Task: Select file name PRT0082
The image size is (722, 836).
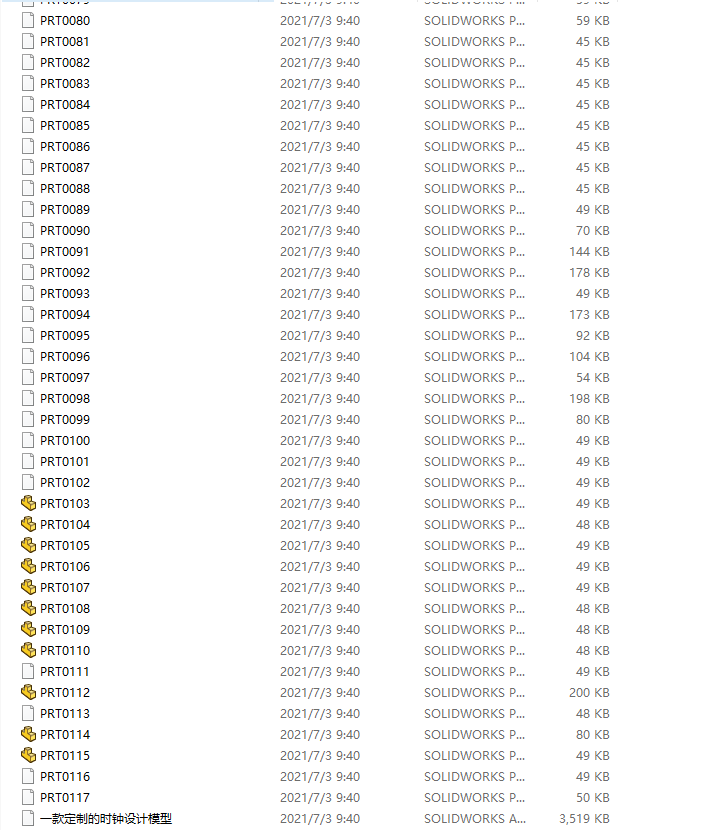Action: 65,62
